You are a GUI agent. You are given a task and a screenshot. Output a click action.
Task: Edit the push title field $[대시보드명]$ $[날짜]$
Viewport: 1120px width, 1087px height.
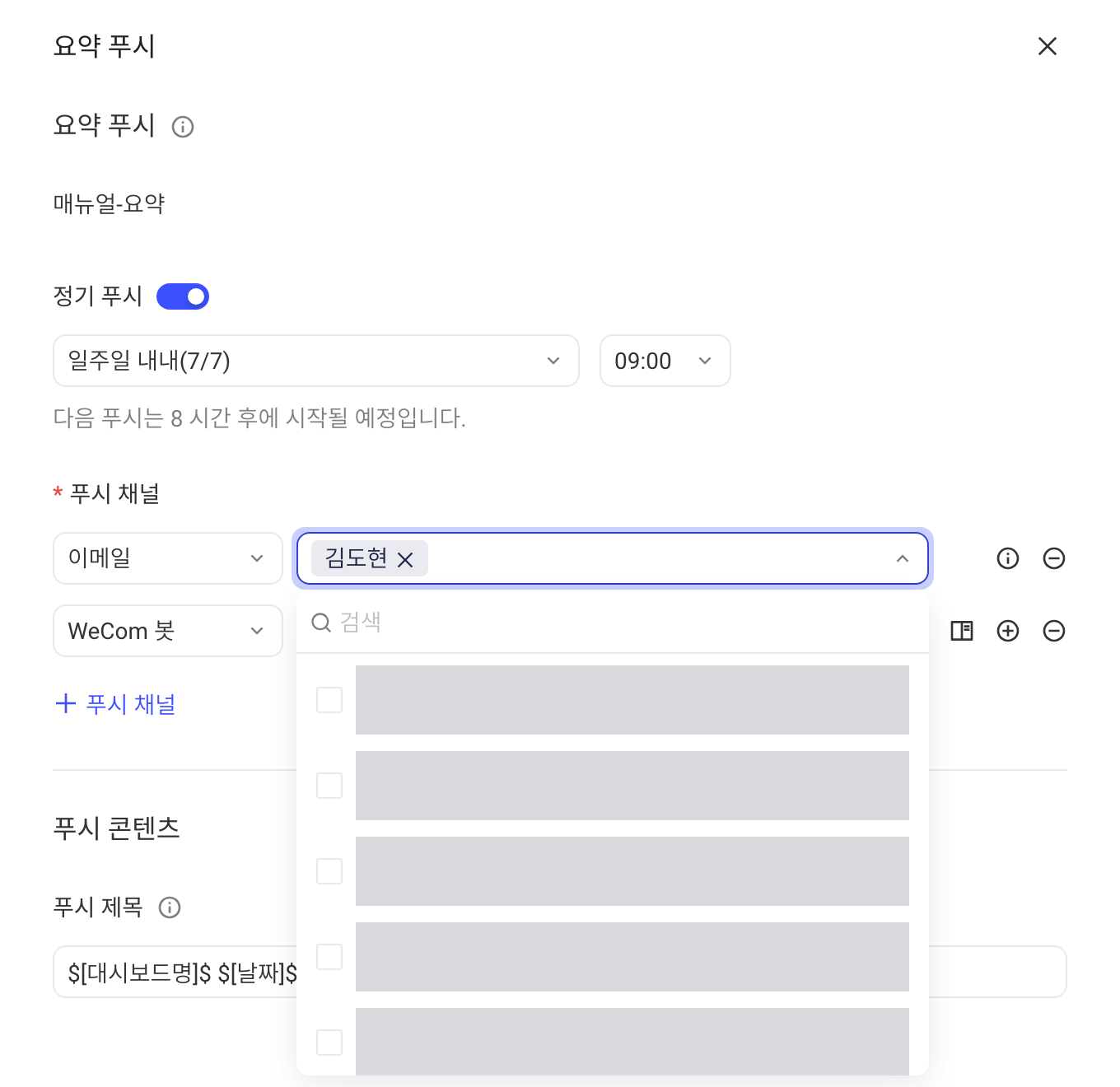tap(560, 972)
